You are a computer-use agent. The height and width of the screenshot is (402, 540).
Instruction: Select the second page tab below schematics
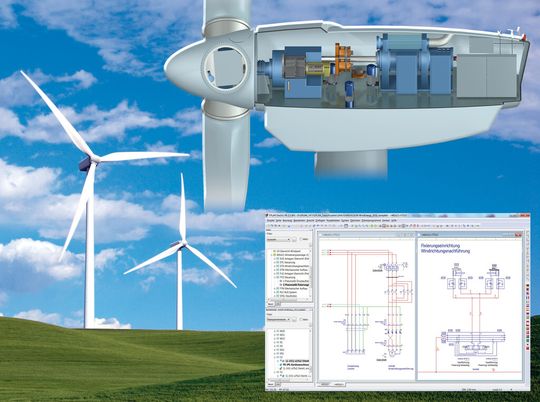pos(339,384)
